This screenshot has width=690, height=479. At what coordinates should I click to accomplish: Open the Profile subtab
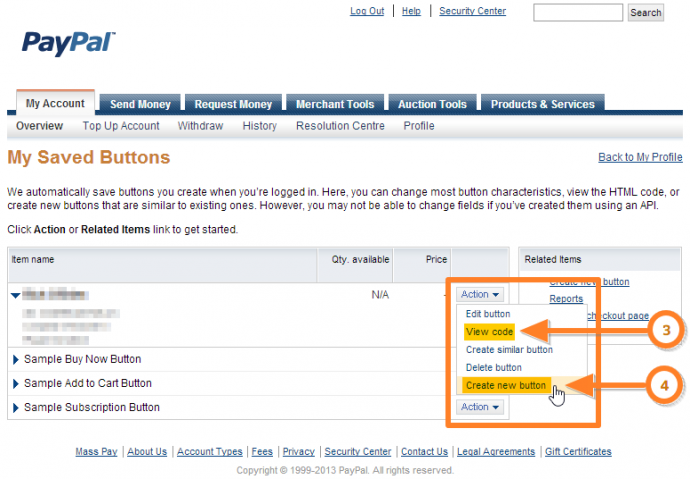(419, 126)
